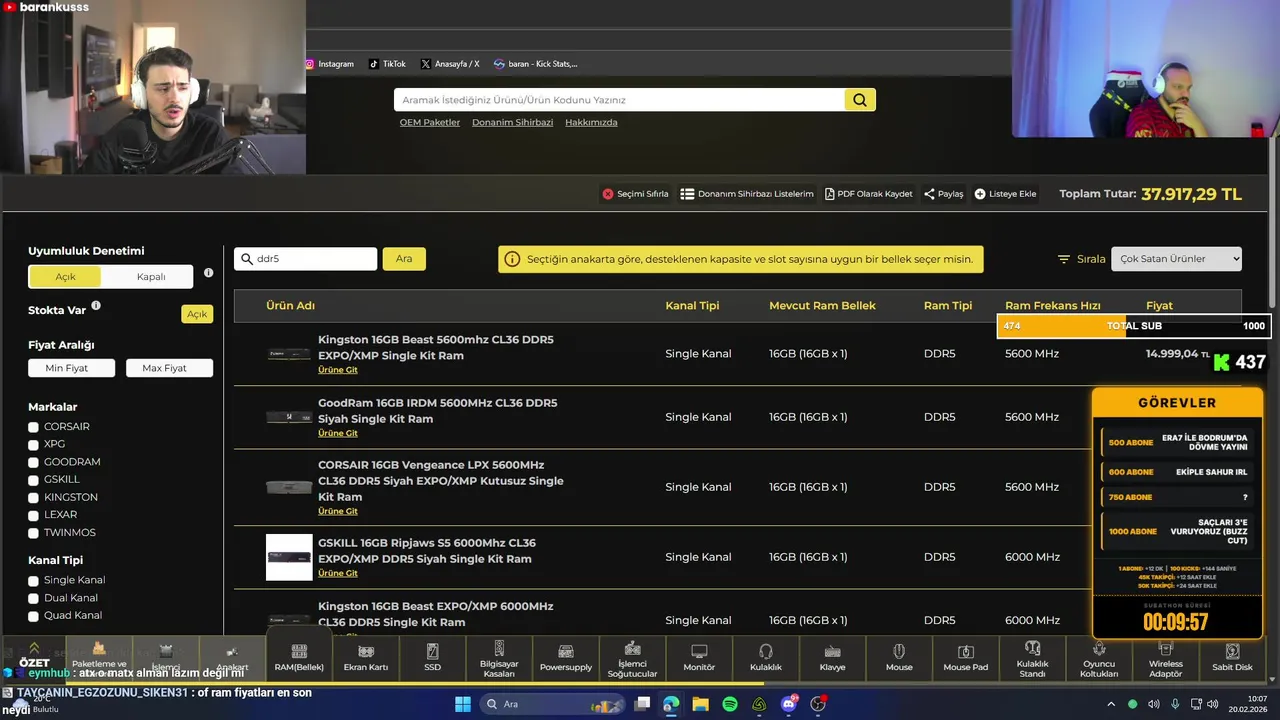The width and height of the screenshot is (1280, 720).
Task: Check the XPG brand checkbox
Action: [34, 445]
